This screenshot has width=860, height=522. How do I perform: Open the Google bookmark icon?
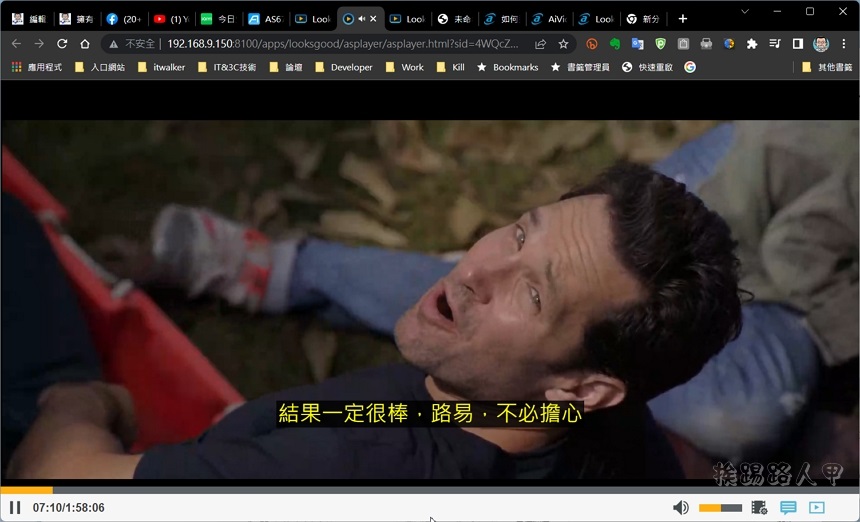pyautogui.click(x=690, y=67)
